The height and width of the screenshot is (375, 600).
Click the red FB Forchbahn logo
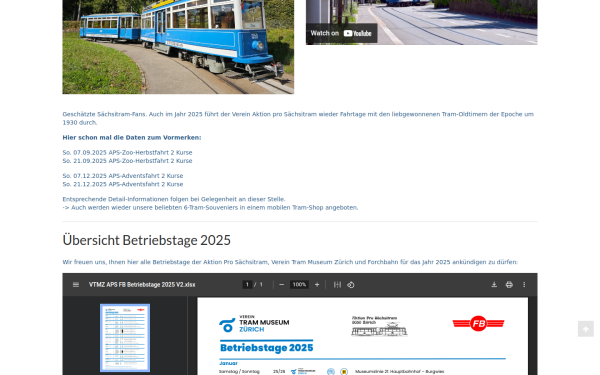478,324
